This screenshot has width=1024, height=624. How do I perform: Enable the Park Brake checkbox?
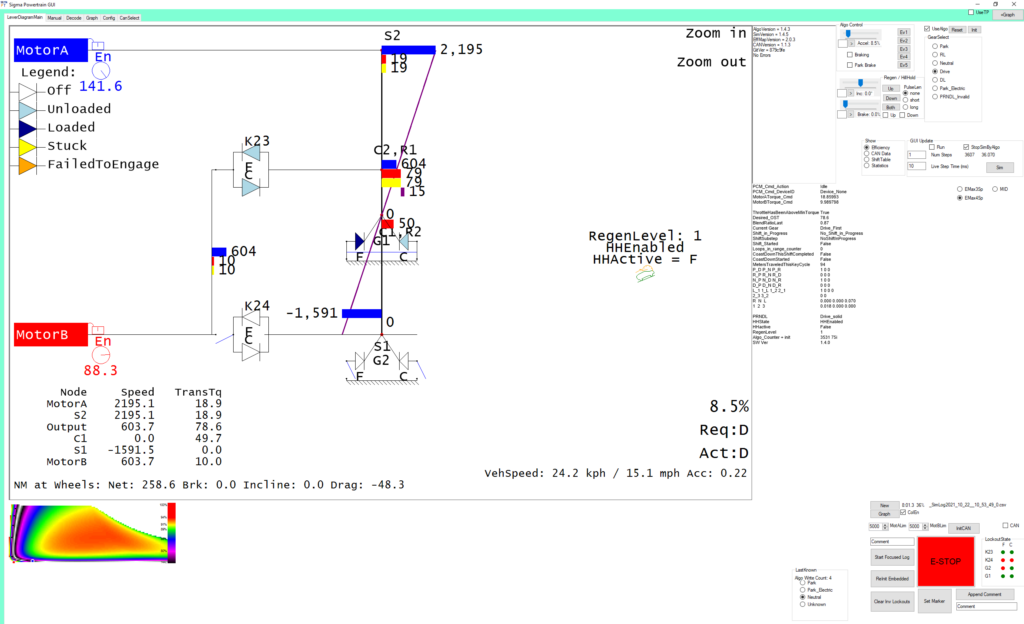pos(850,65)
